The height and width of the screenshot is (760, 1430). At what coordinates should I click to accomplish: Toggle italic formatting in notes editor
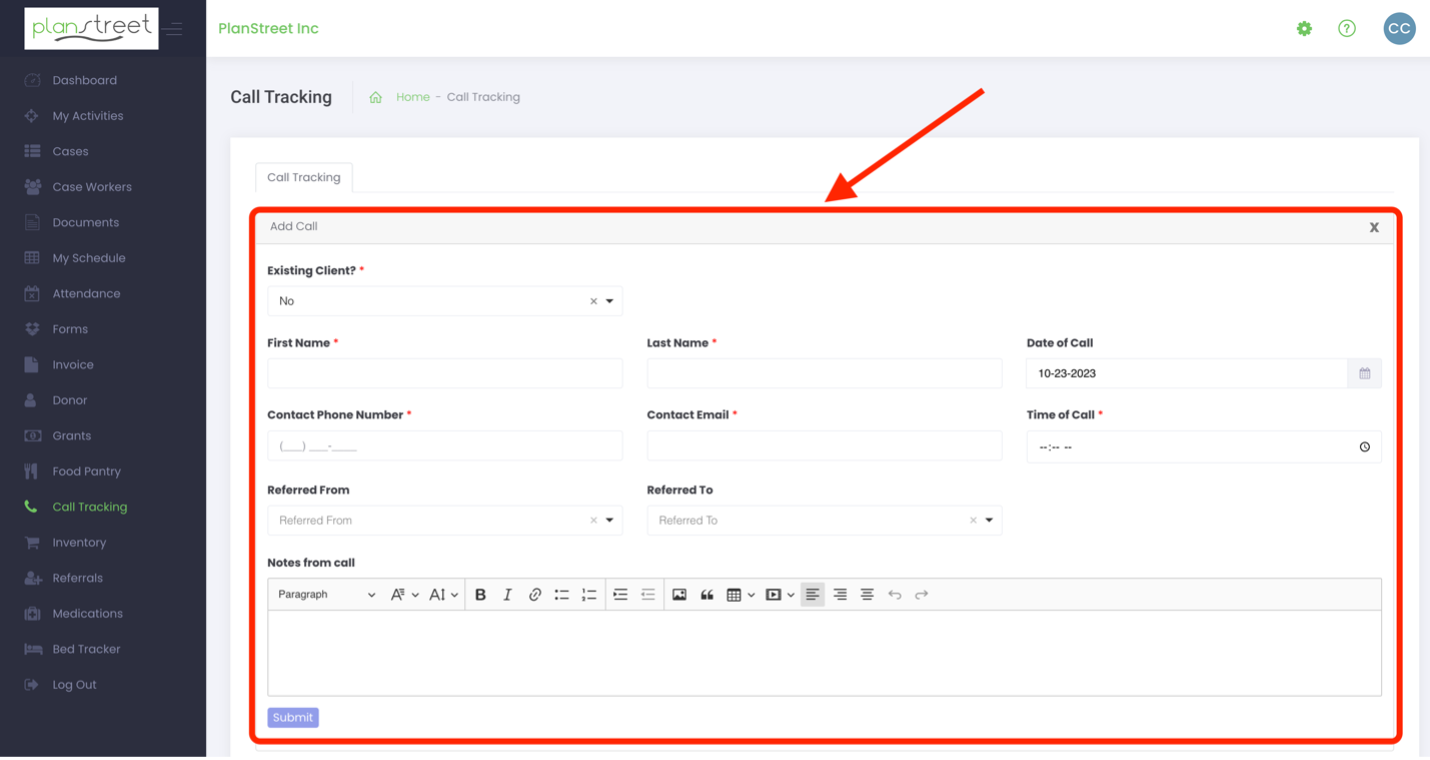pyautogui.click(x=507, y=595)
